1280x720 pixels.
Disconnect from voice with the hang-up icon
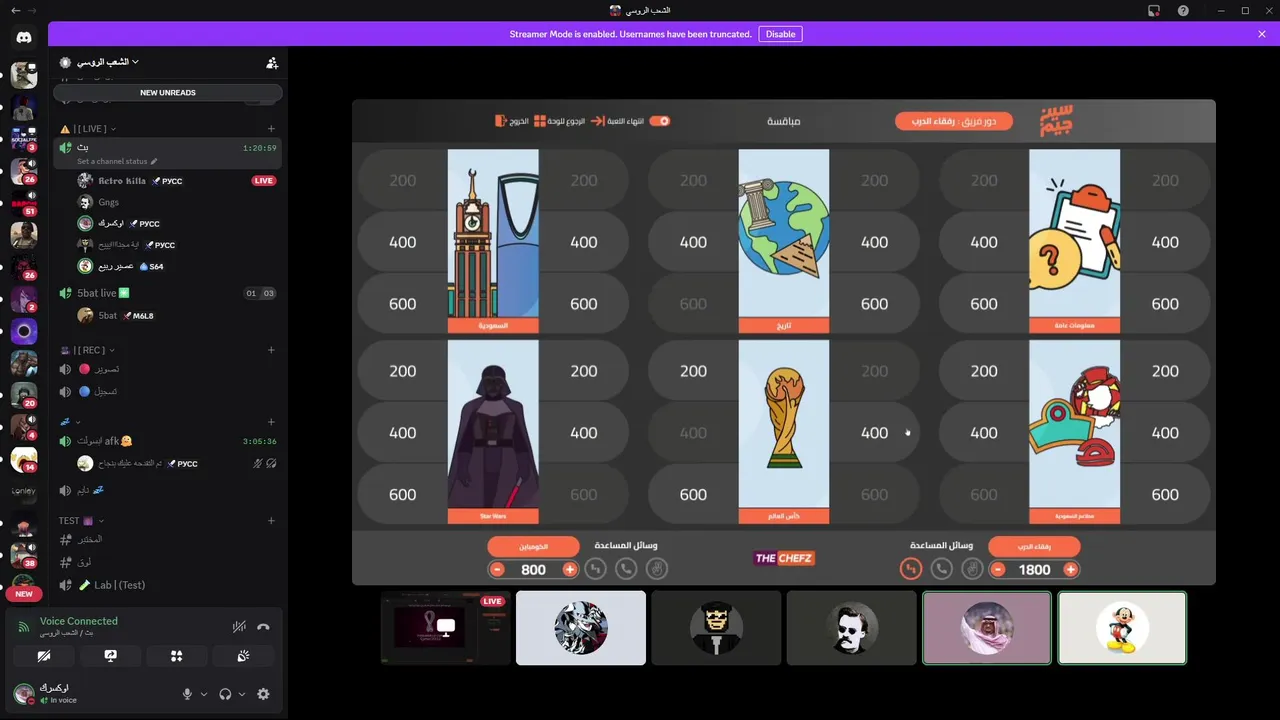pos(263,627)
